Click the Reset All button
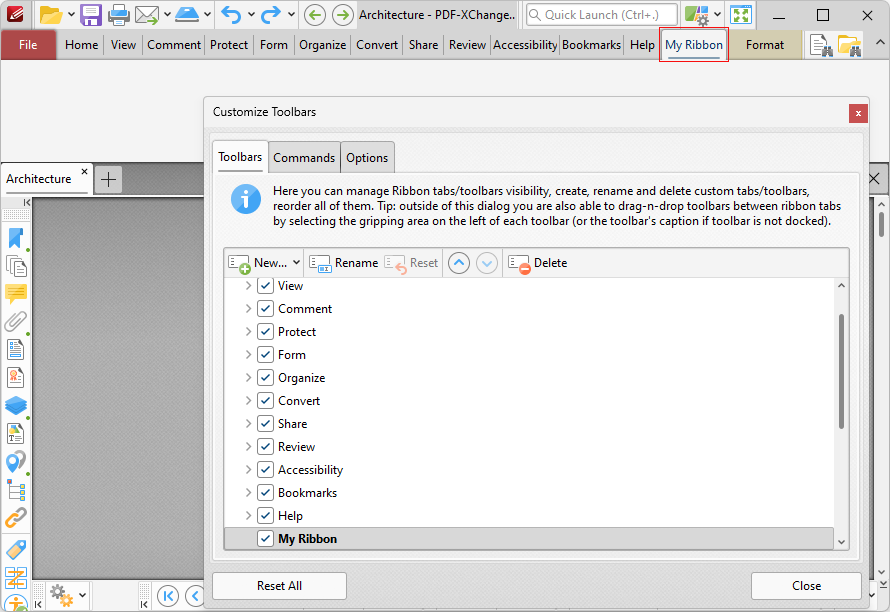This screenshot has width=890, height=612. [279, 586]
